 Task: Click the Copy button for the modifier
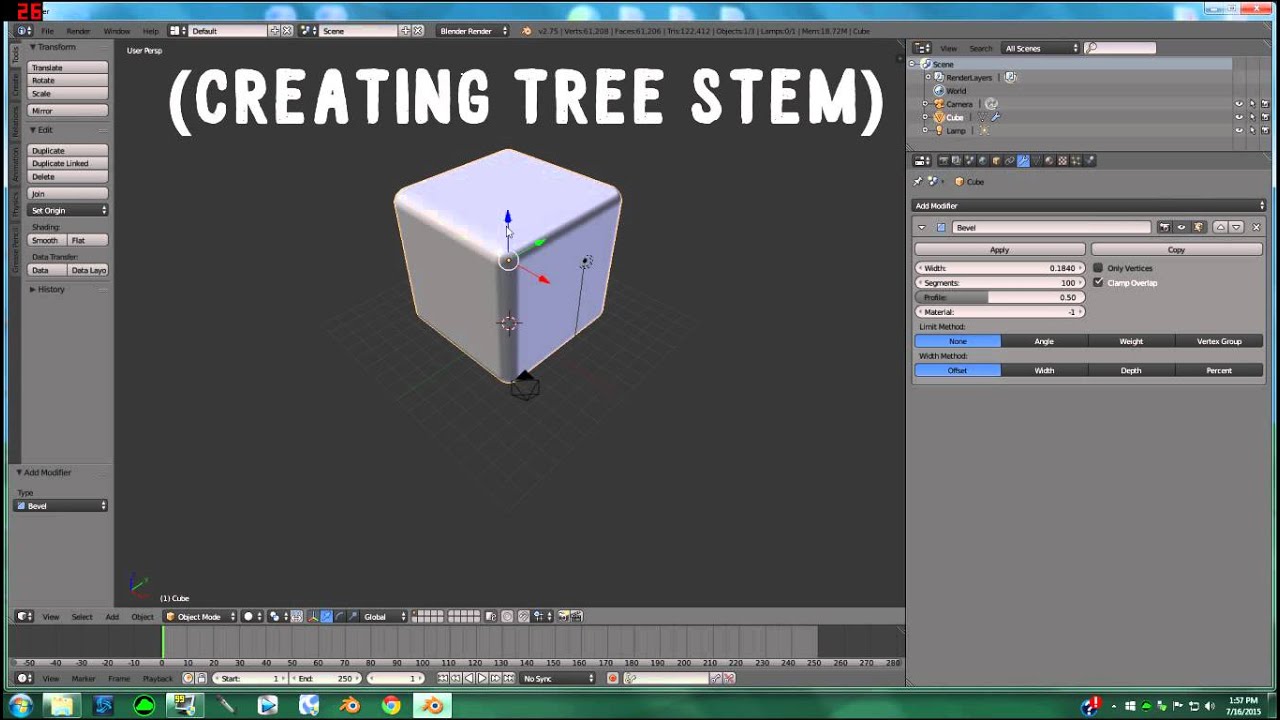point(1176,249)
